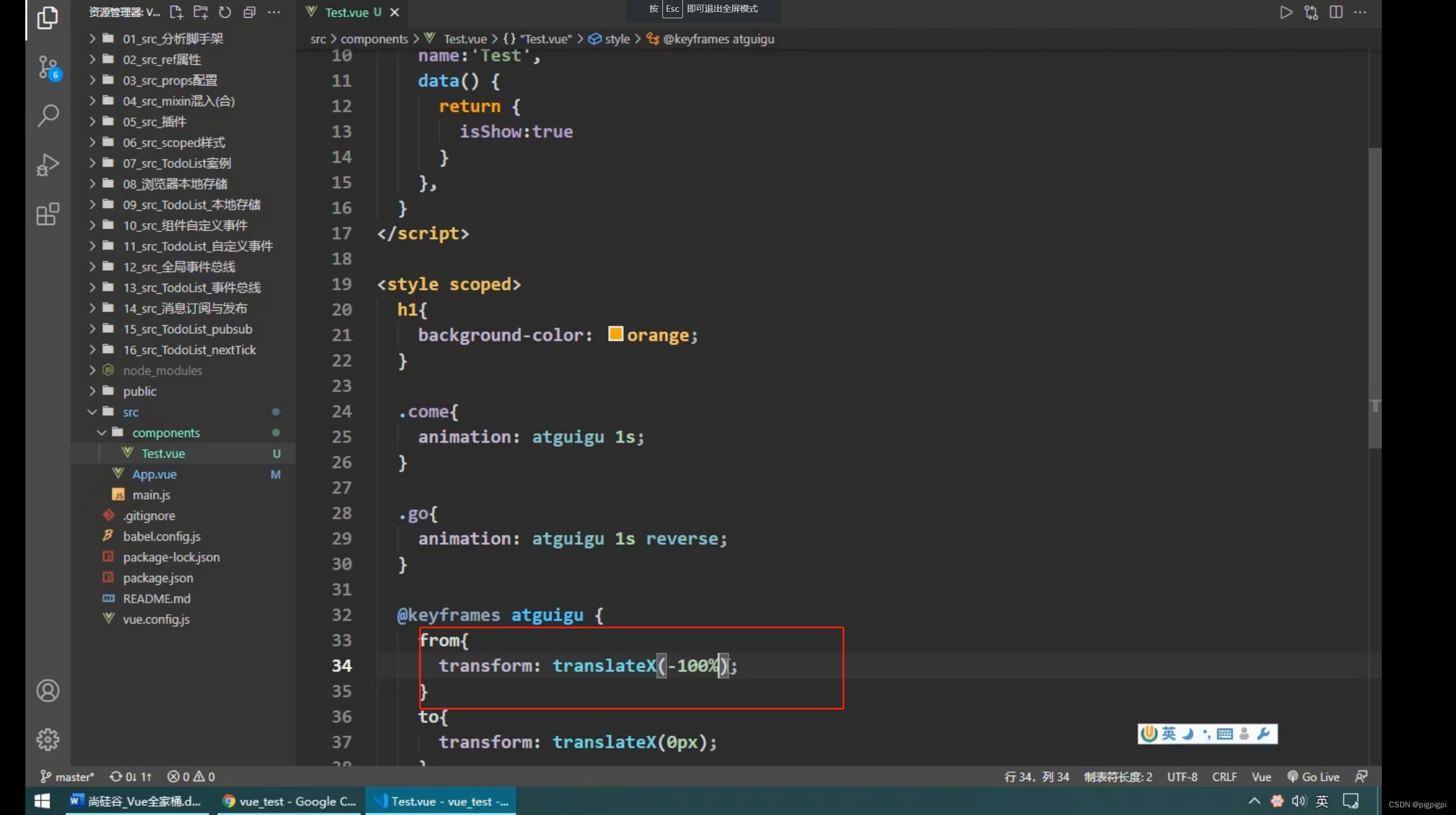Expand folder 03_src_props配置
Screen dimensions: 1456x815
(x=183, y=80)
